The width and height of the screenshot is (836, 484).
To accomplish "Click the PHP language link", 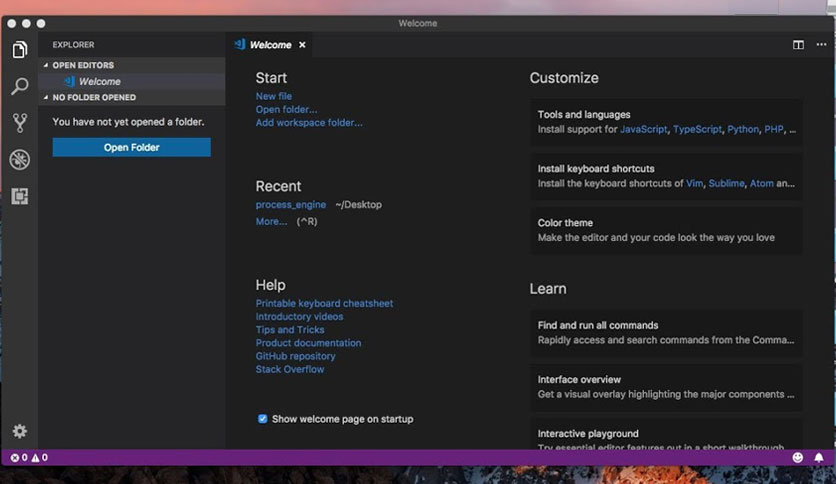I will (774, 130).
